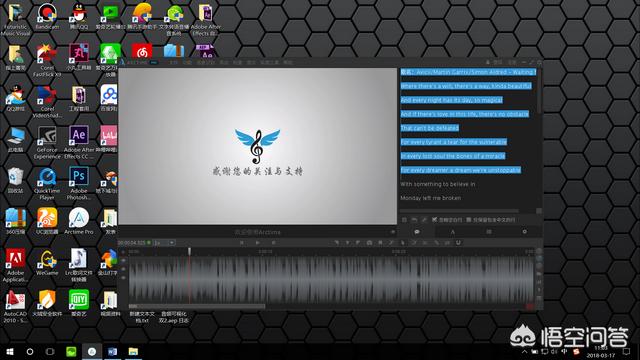
Task: Select the Arctime Pro desktop icon
Action: [x=79, y=222]
